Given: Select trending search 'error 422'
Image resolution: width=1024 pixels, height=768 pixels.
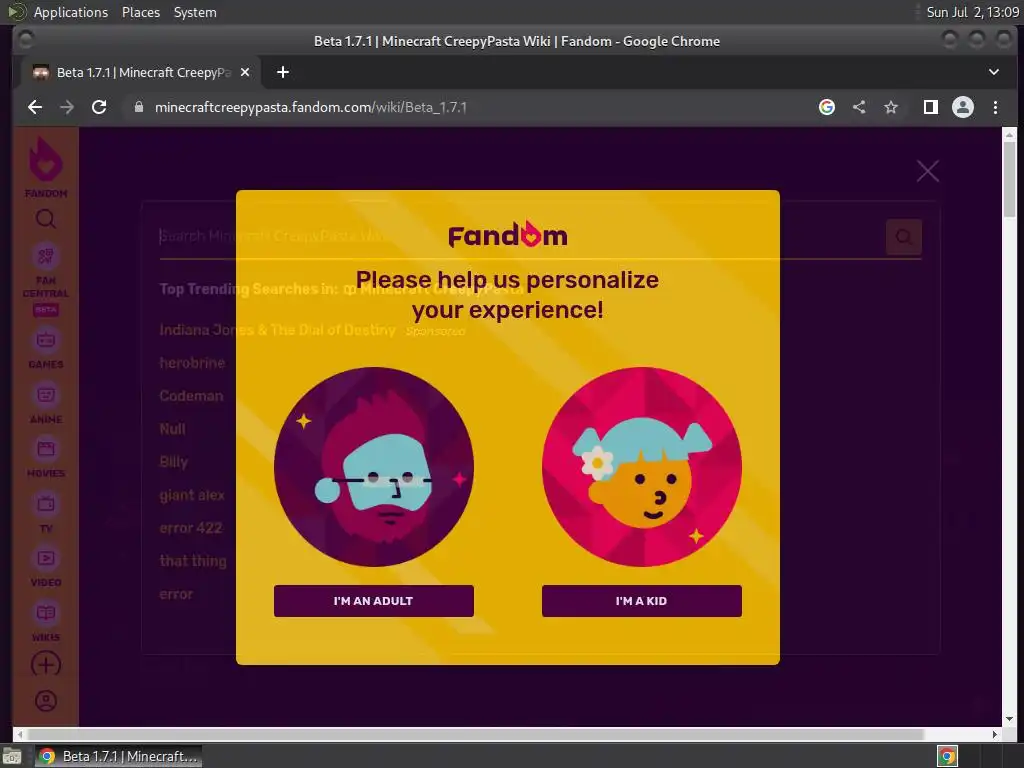Looking at the screenshot, I should [x=191, y=528].
